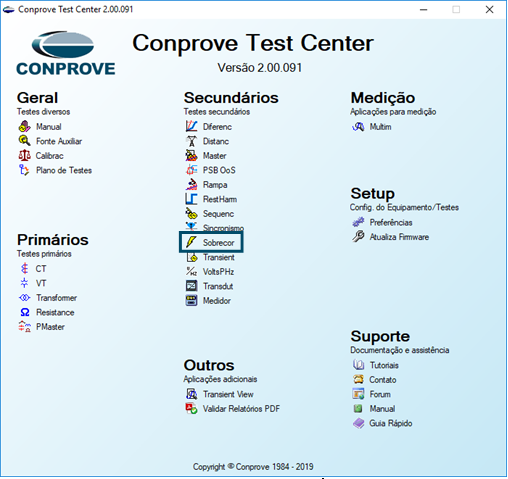Launch the VoltsPHz link
Image resolution: width=508 pixels, height=479 pixels.
[x=218, y=272]
